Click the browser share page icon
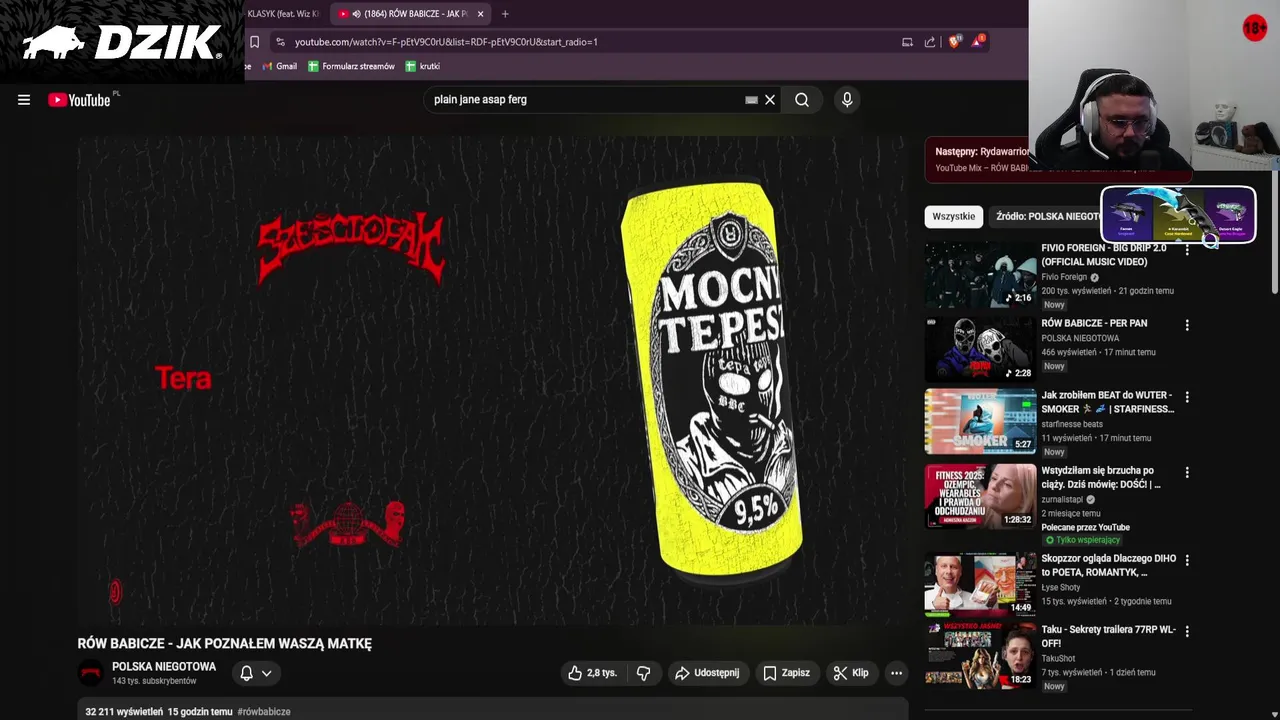The image size is (1280, 720). (x=930, y=42)
